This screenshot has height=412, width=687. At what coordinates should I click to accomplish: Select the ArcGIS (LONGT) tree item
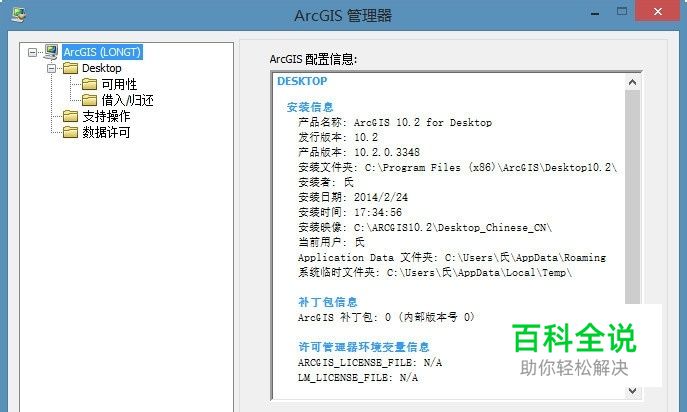tap(102, 52)
